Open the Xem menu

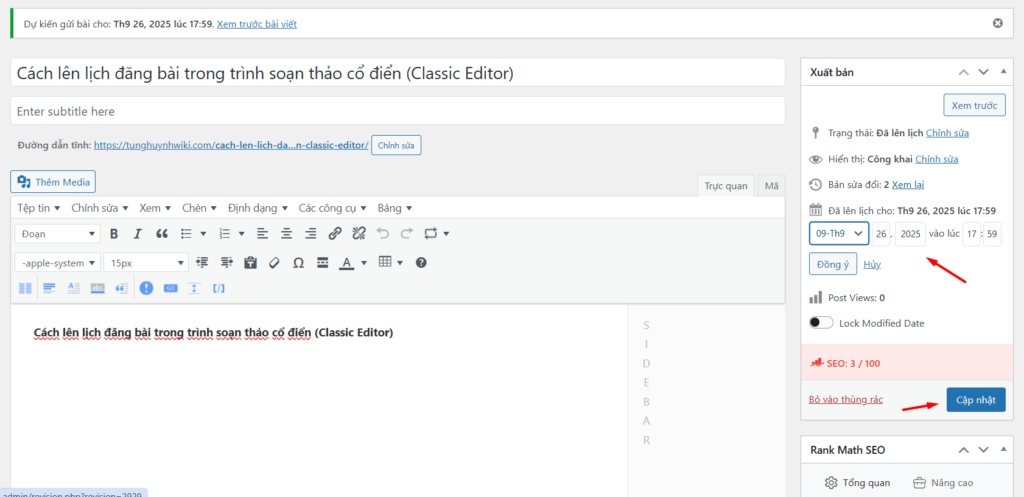click(155, 208)
